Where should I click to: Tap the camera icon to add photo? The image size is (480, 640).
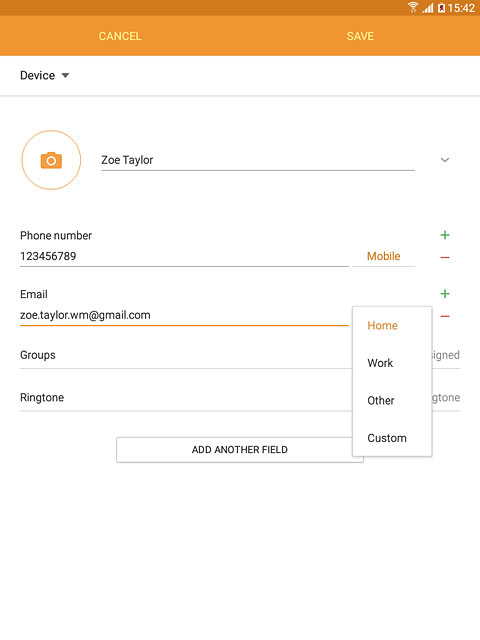51,160
